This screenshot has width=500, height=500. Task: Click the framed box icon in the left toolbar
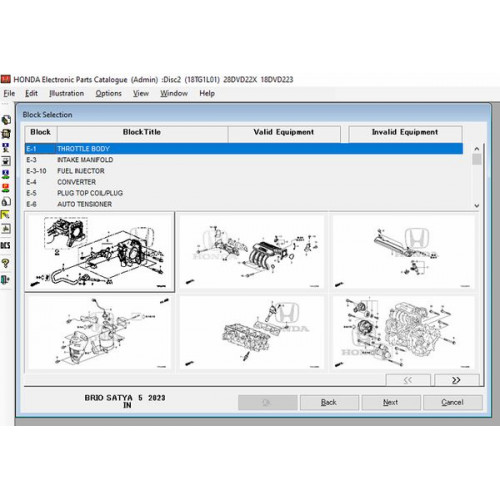(6, 161)
